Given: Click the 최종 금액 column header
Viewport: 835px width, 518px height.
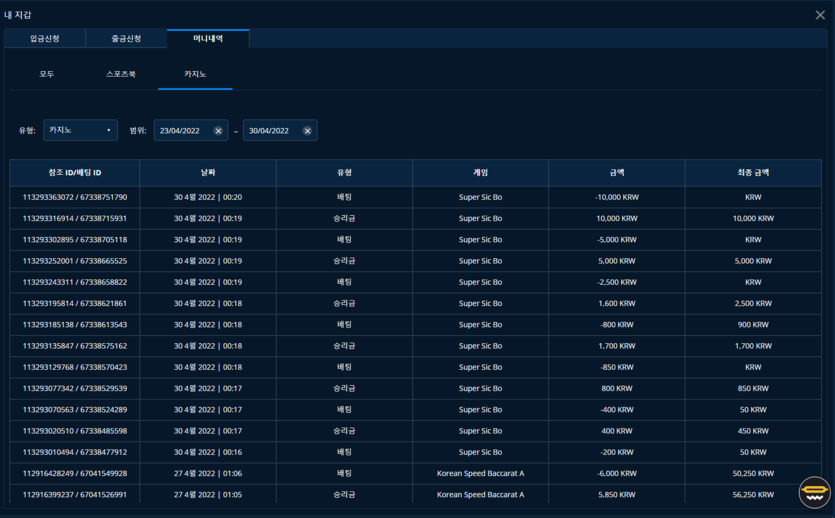Looking at the screenshot, I should [x=753, y=172].
